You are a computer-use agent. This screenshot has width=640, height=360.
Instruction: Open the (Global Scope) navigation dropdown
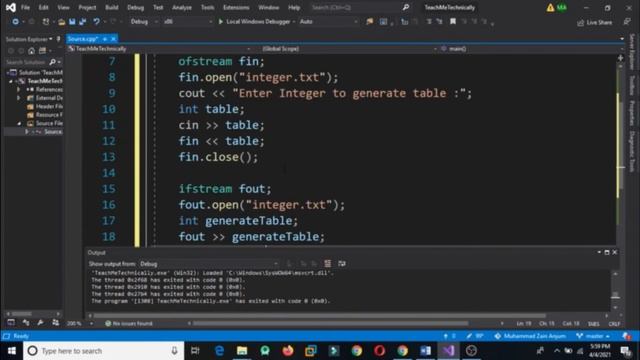(x=349, y=49)
